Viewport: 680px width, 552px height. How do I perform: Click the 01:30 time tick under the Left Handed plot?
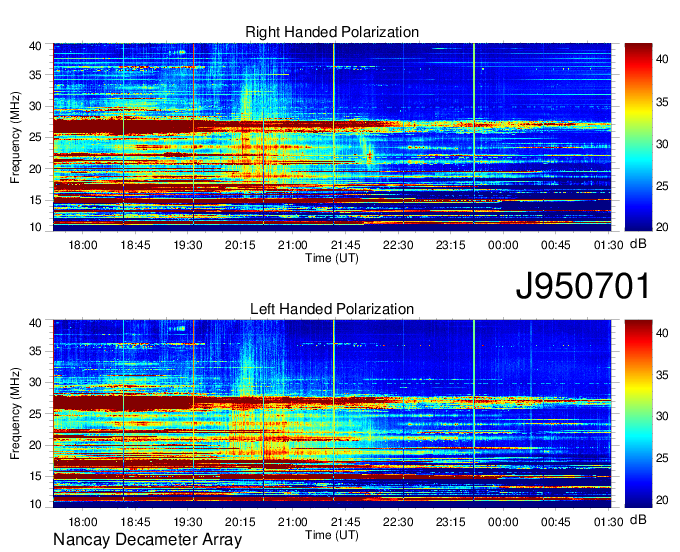608,522
